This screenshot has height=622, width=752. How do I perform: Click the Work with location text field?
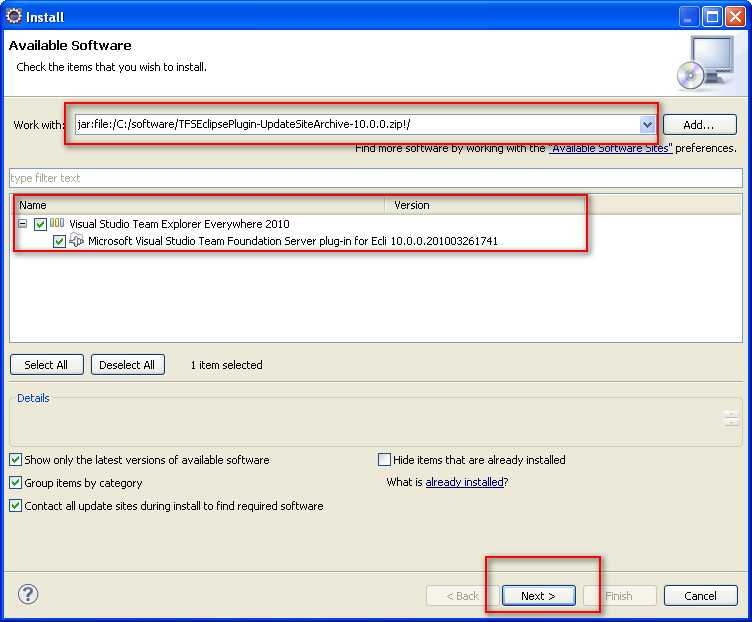[x=357, y=125]
